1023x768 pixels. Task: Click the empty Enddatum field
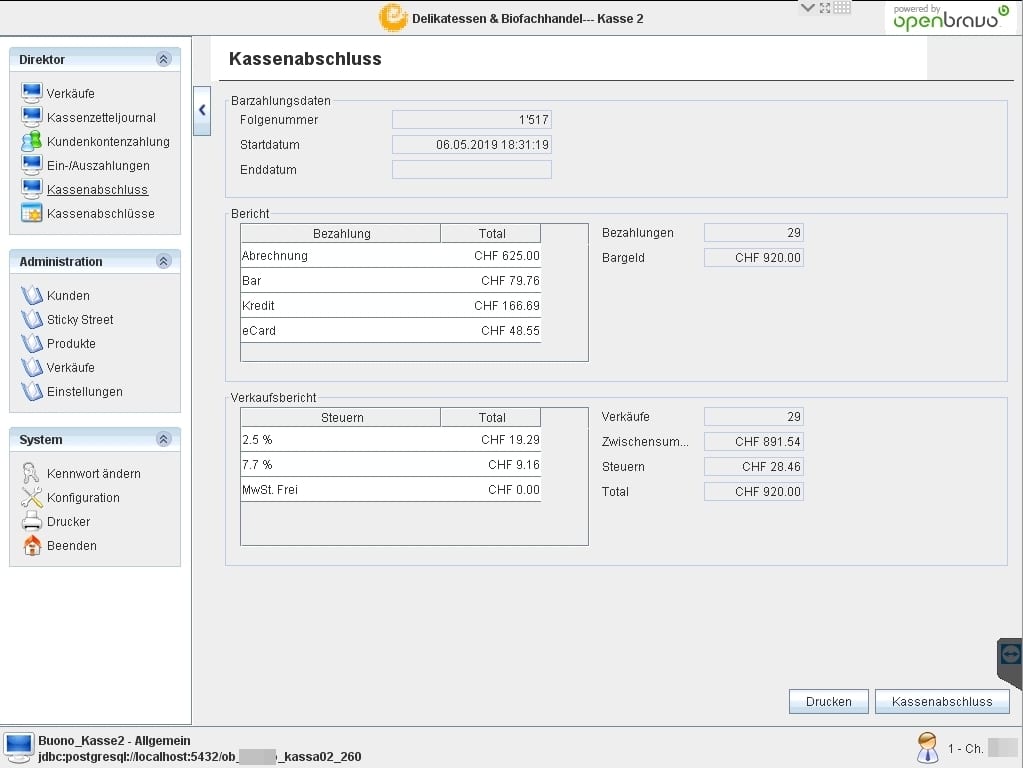472,170
